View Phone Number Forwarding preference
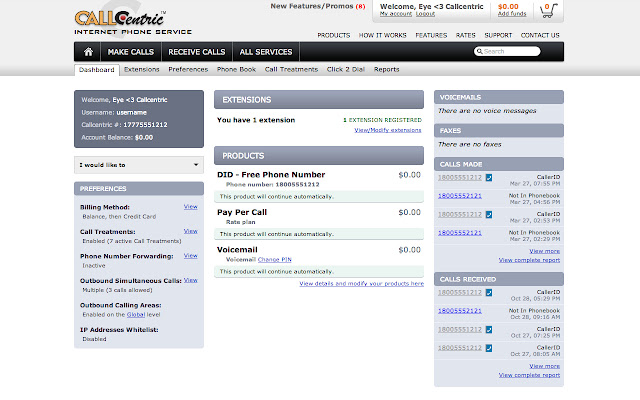 pyautogui.click(x=191, y=256)
